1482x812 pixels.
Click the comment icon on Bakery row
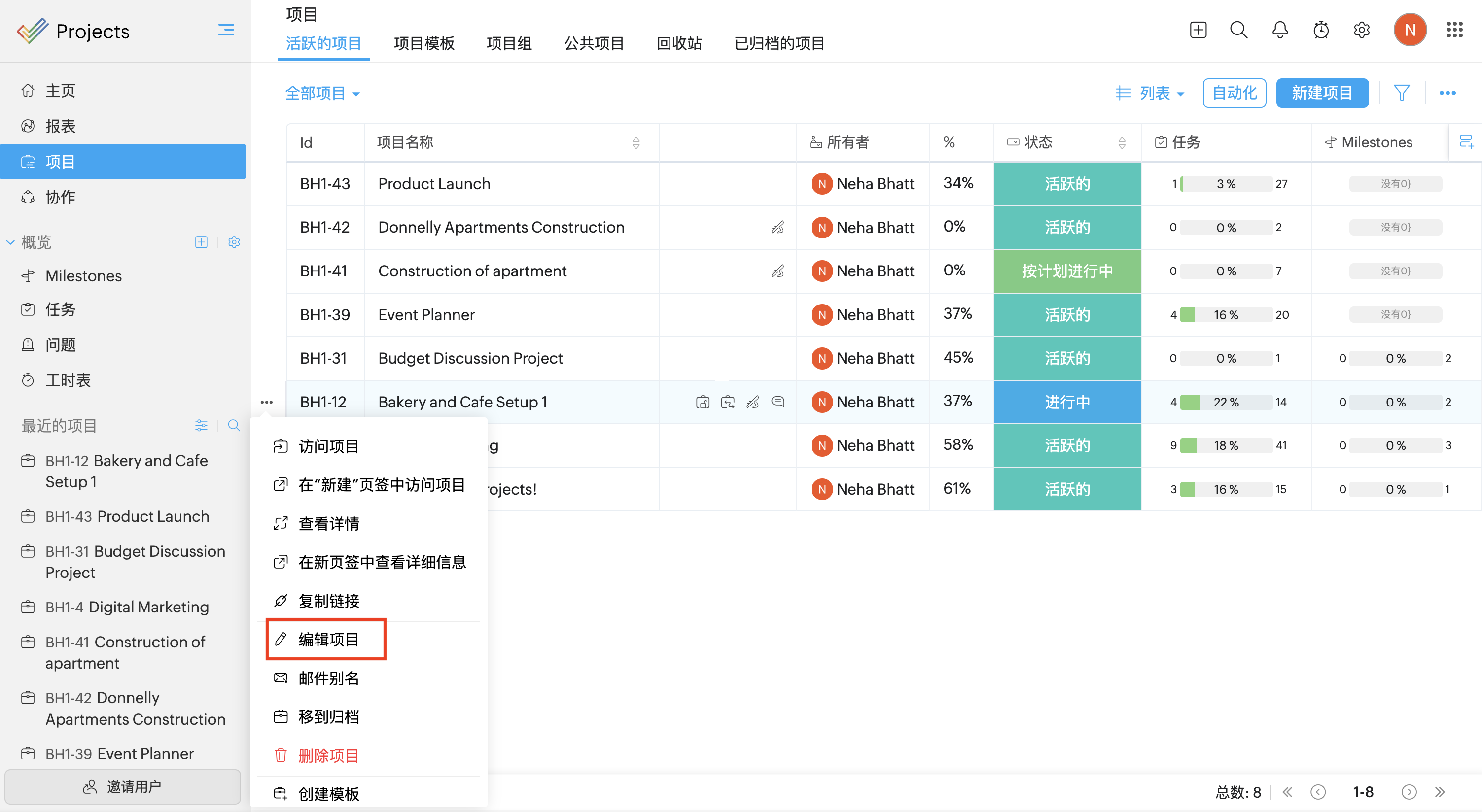click(778, 402)
